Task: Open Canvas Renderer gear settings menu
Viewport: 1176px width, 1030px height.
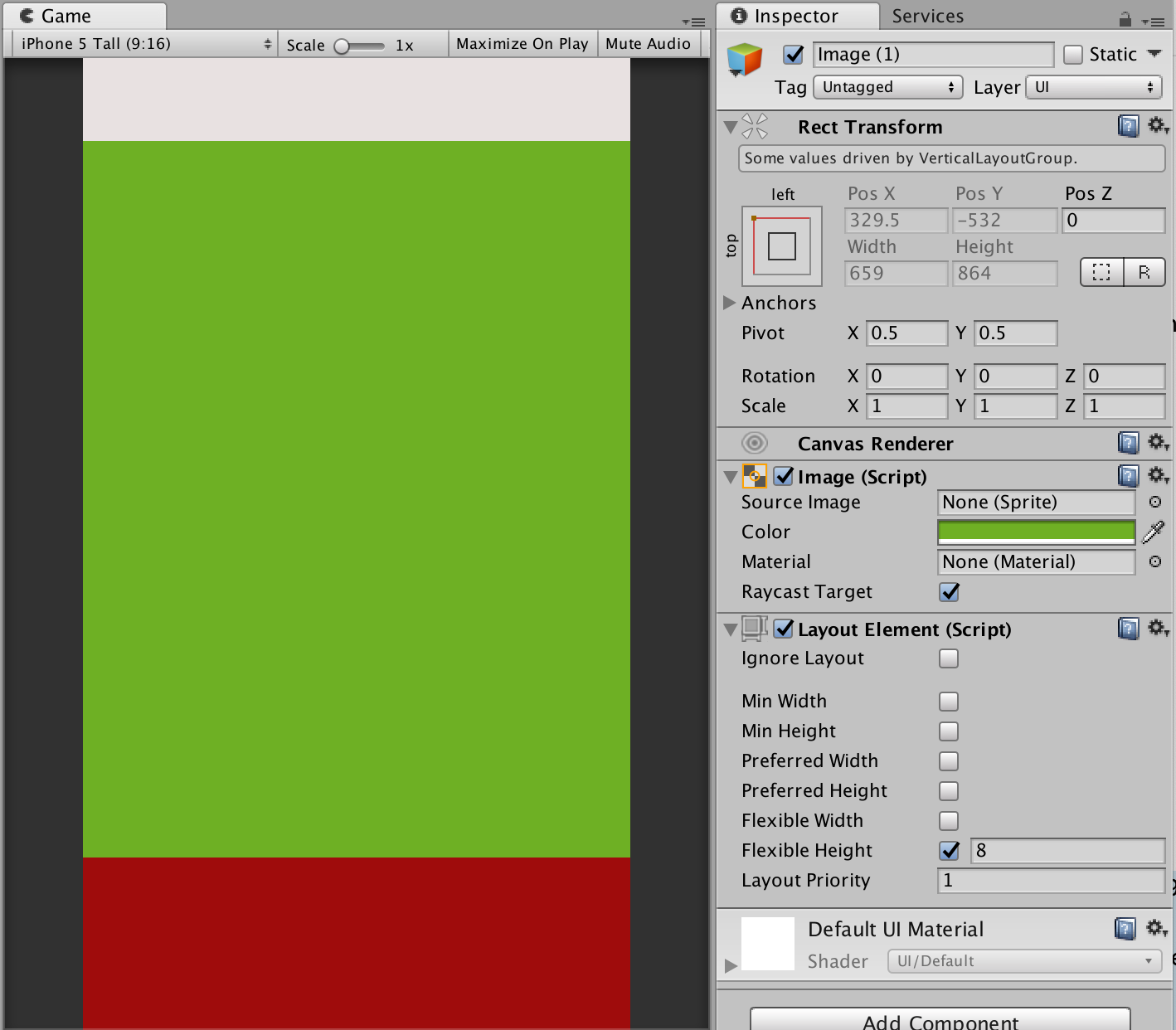Action: pyautogui.click(x=1158, y=443)
